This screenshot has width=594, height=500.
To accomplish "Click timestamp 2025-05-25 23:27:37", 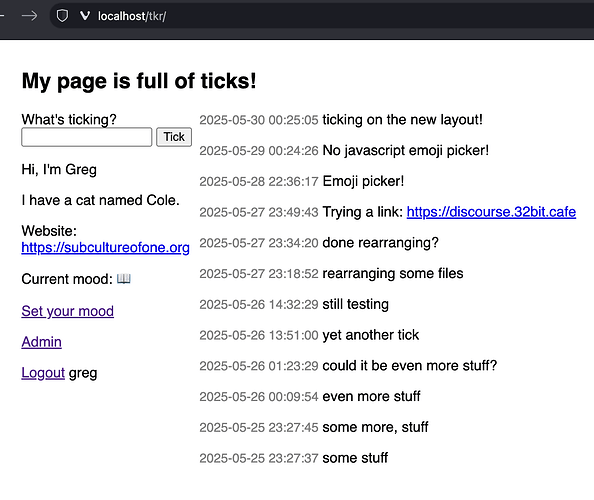I will coord(259,458).
